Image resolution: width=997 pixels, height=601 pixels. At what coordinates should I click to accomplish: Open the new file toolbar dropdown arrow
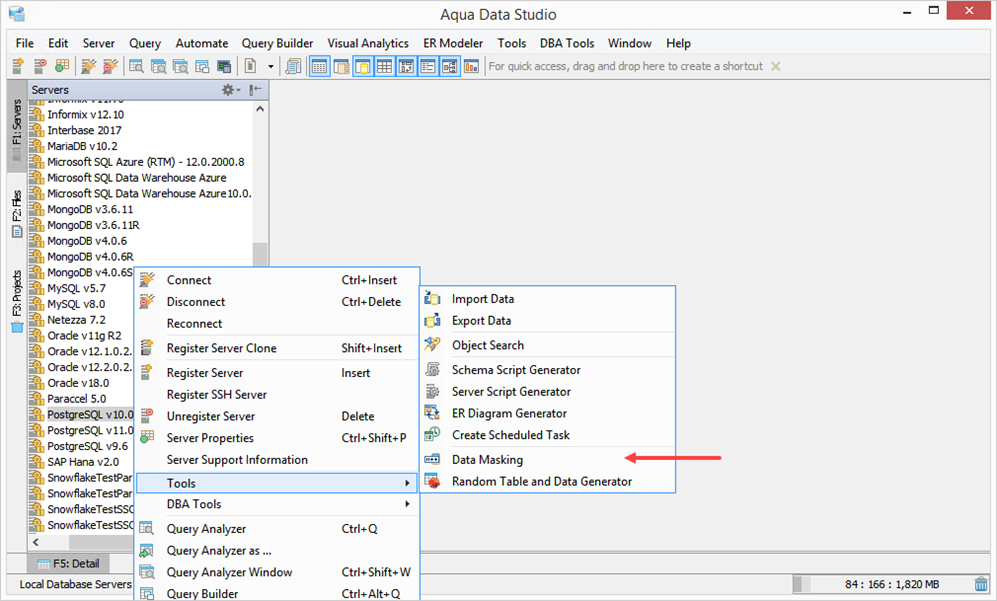click(270, 66)
